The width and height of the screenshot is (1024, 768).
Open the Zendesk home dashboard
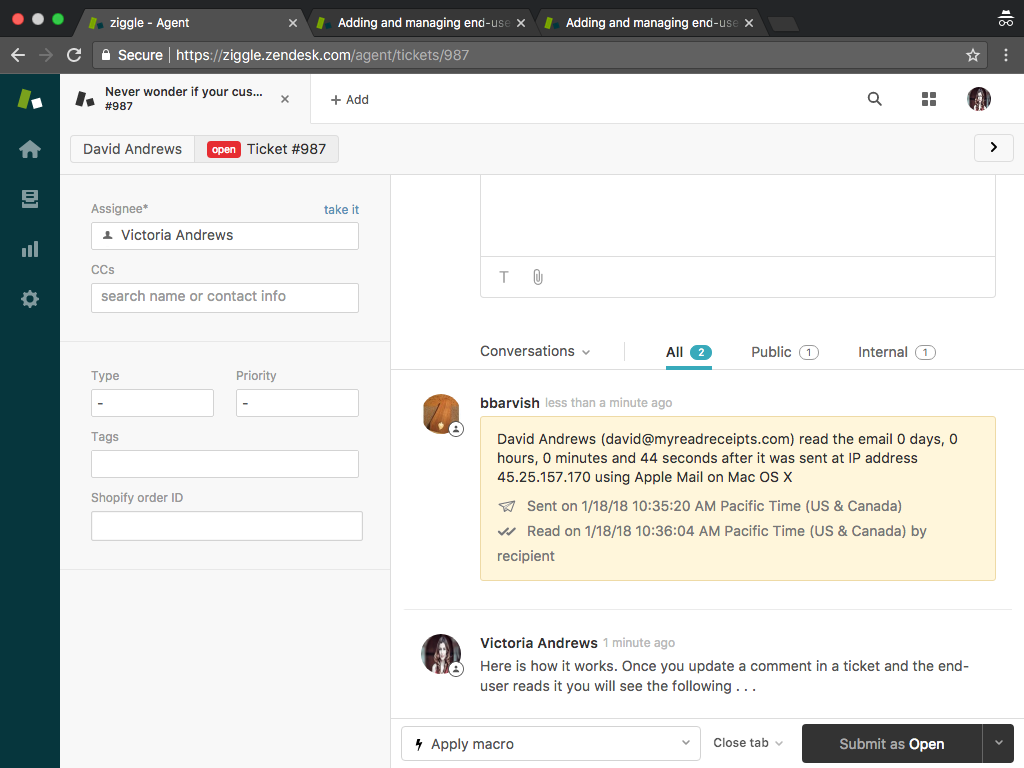click(29, 148)
